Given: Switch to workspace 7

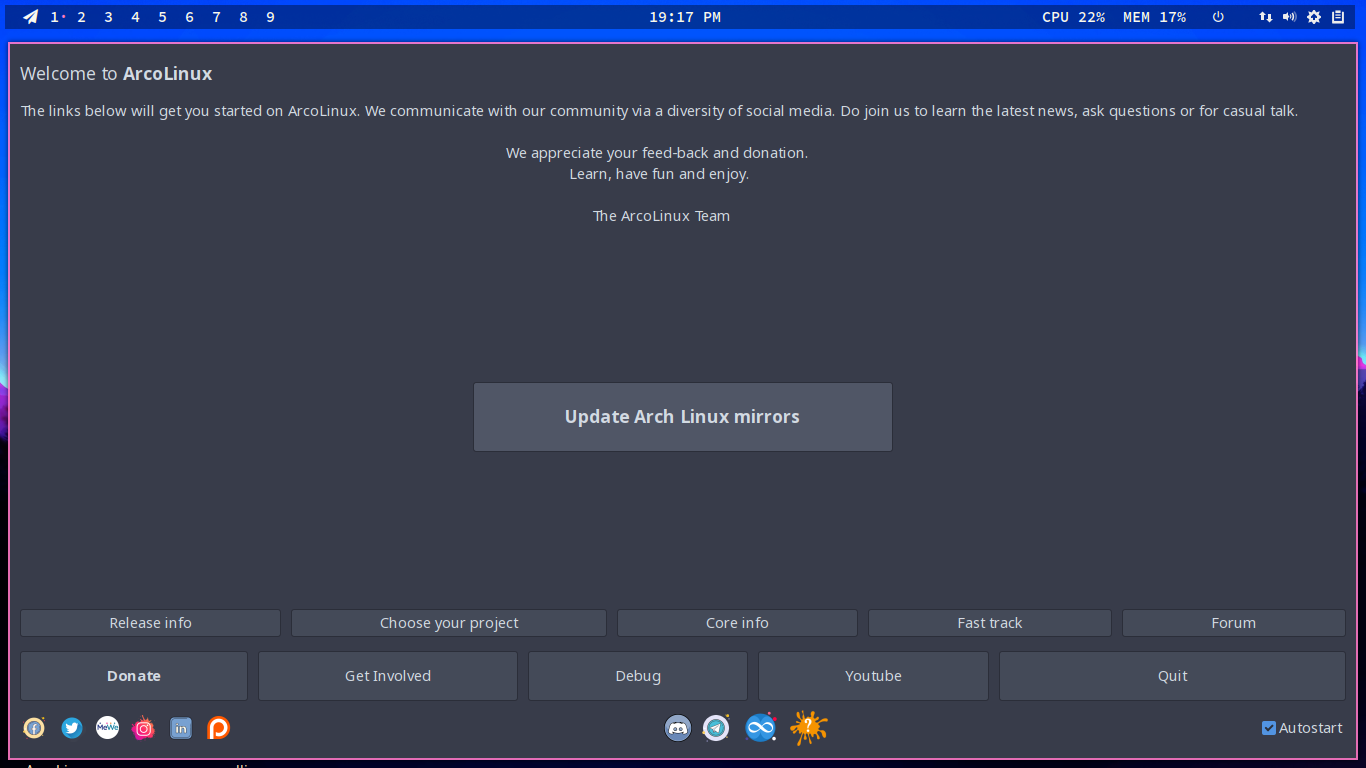Looking at the screenshot, I should tap(217, 17).
